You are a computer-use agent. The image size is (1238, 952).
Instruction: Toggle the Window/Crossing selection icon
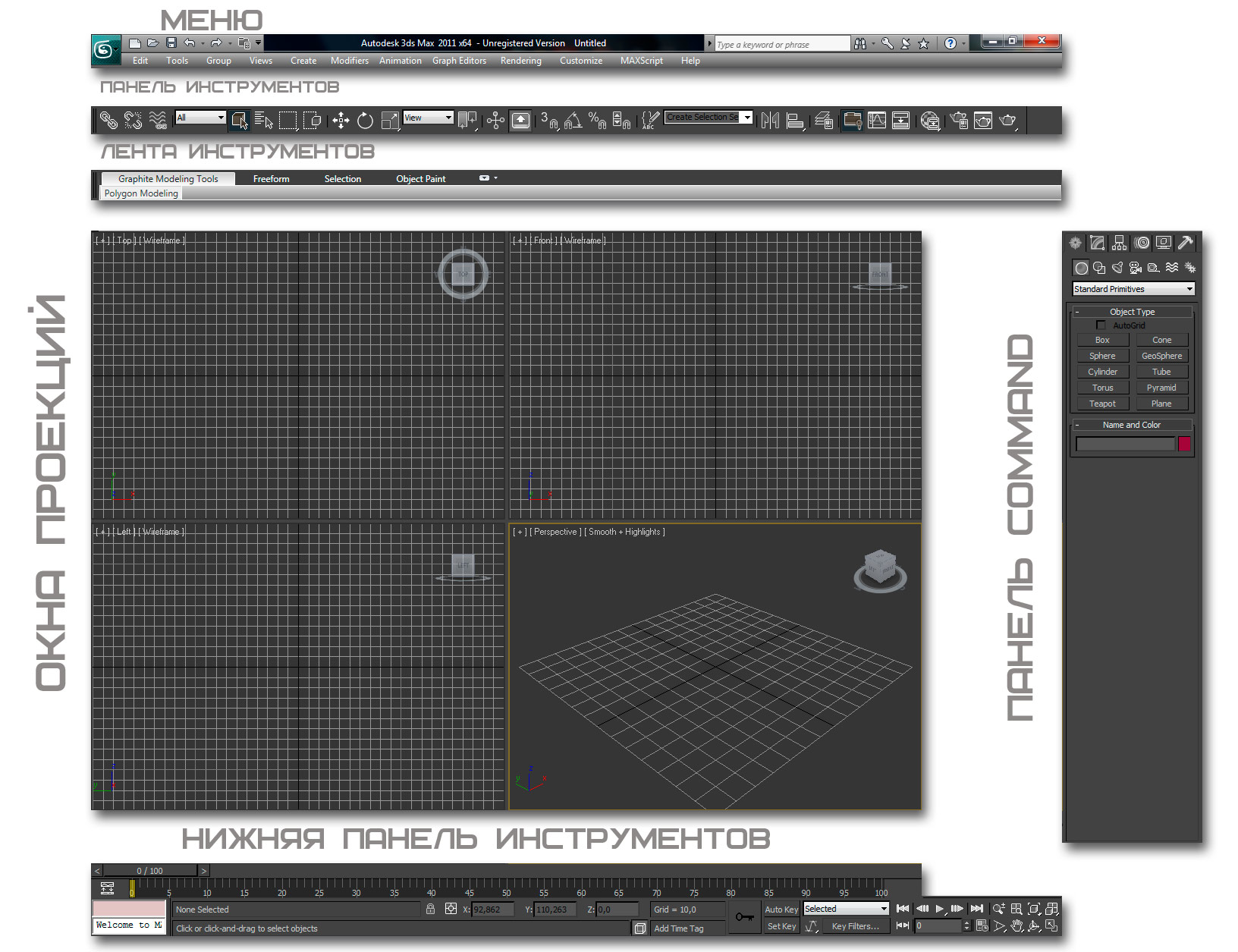click(x=312, y=120)
